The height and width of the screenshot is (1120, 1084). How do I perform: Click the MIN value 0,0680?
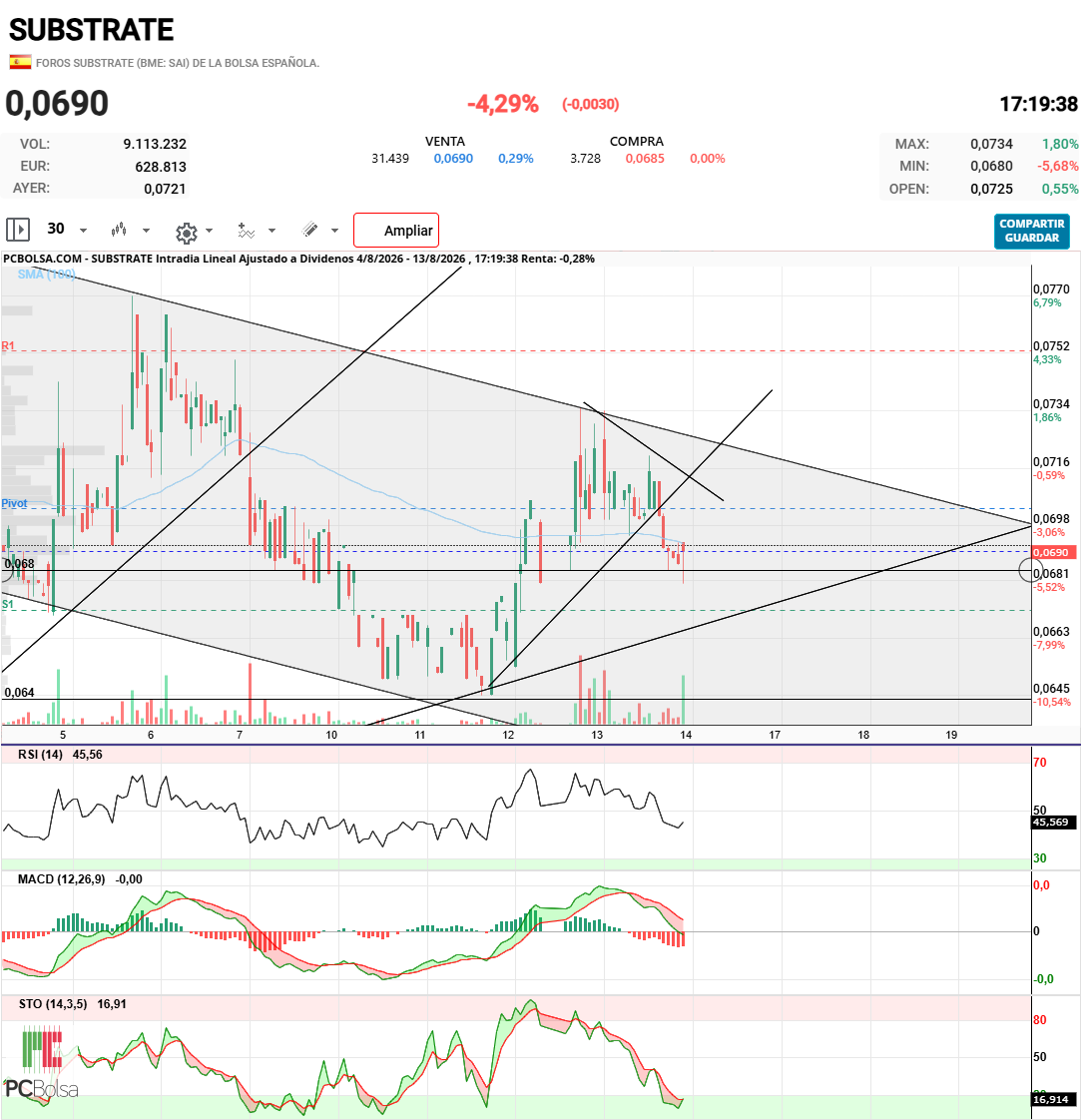coord(991,167)
